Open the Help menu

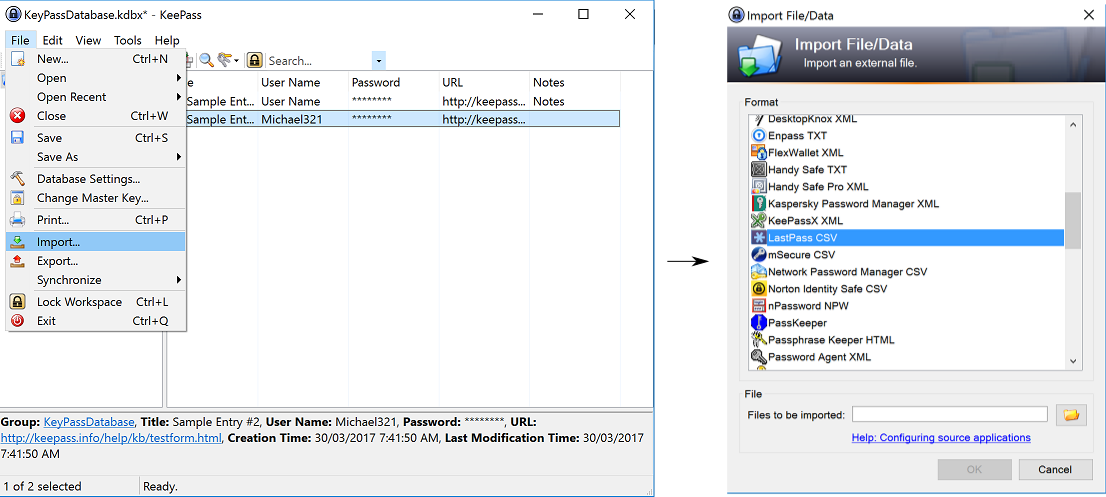pyautogui.click(x=167, y=40)
